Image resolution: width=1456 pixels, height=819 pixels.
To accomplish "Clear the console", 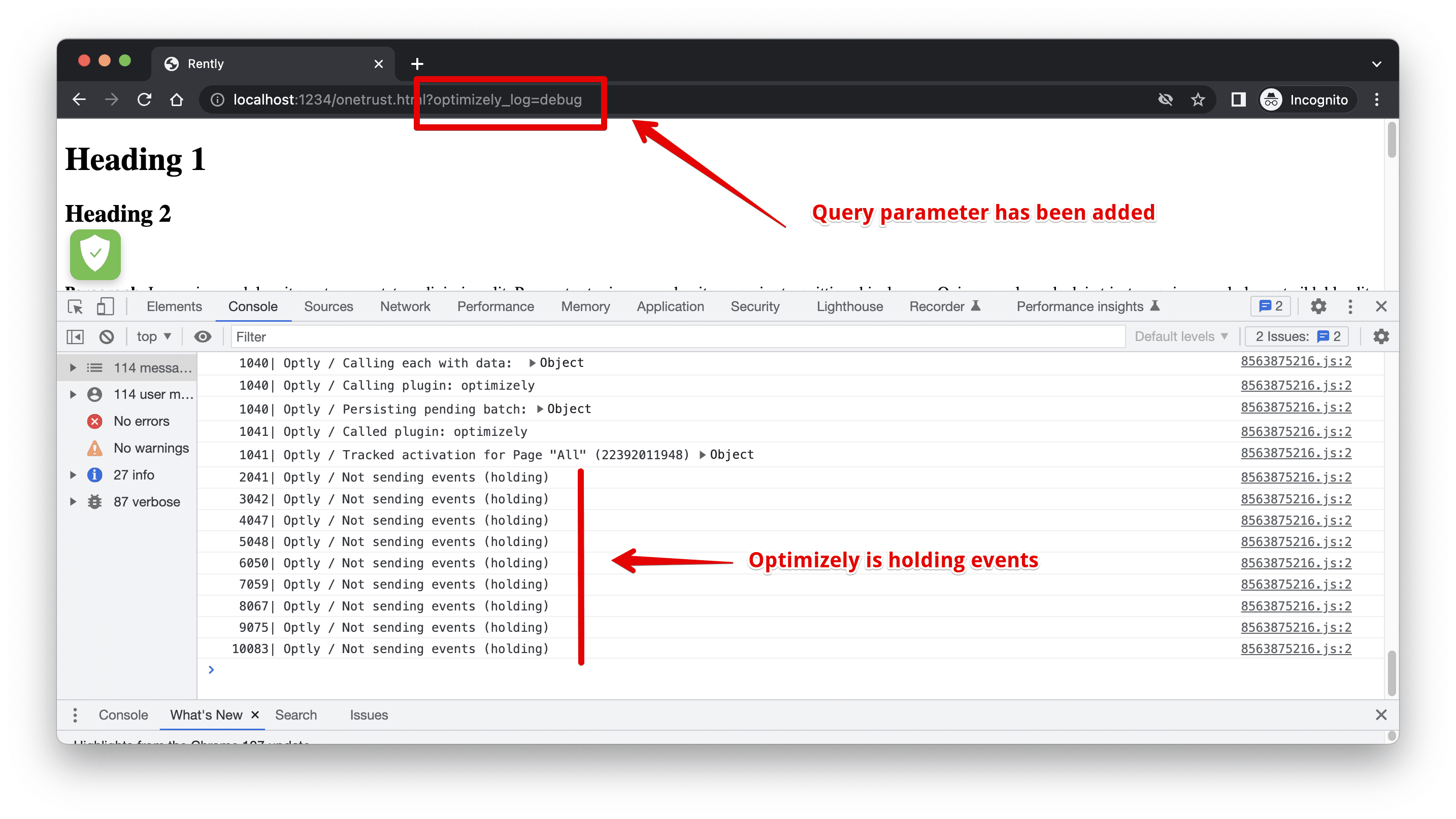I will (106, 336).
